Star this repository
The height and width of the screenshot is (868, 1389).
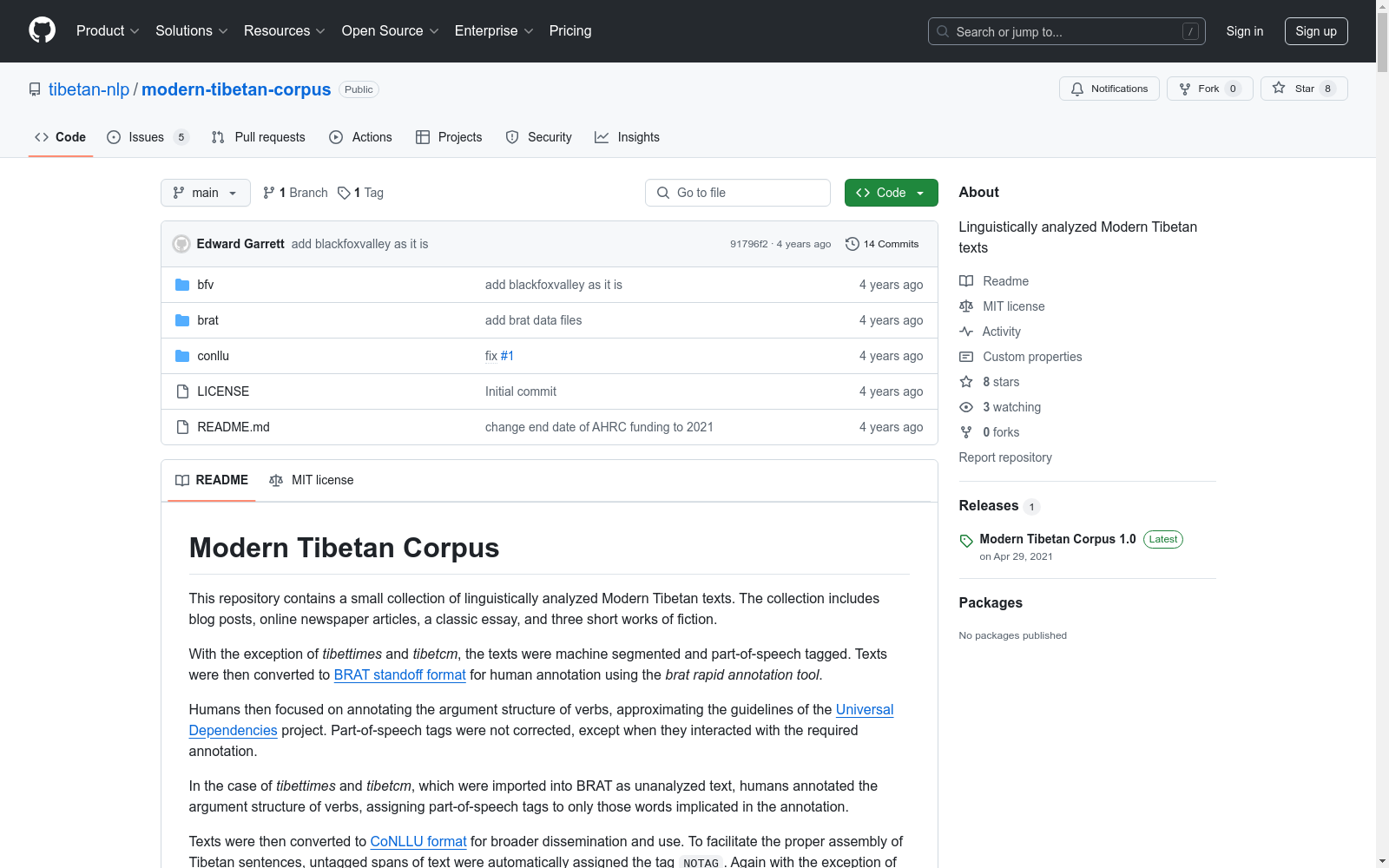pyautogui.click(x=1303, y=89)
